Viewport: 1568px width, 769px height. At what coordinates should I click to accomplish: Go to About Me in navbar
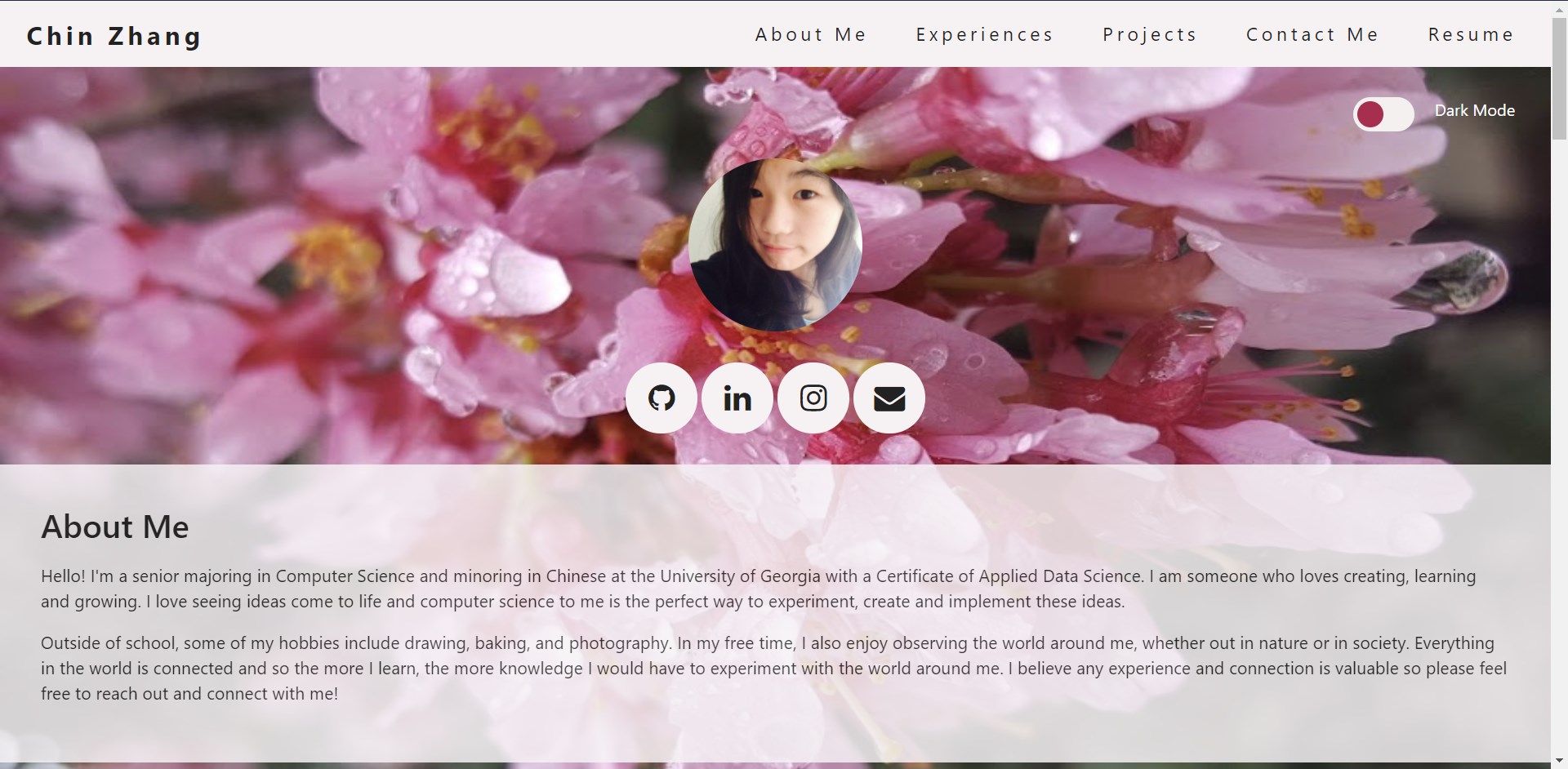point(810,35)
